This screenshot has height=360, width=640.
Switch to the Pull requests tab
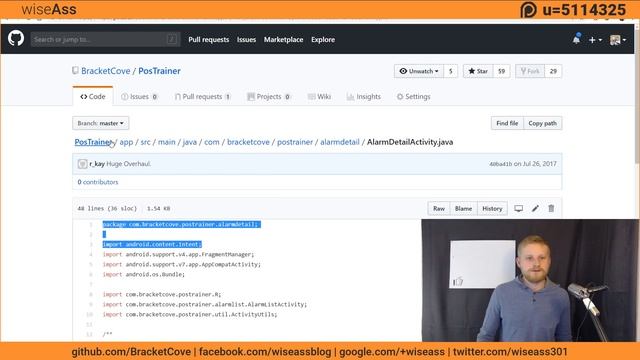(x=202, y=97)
